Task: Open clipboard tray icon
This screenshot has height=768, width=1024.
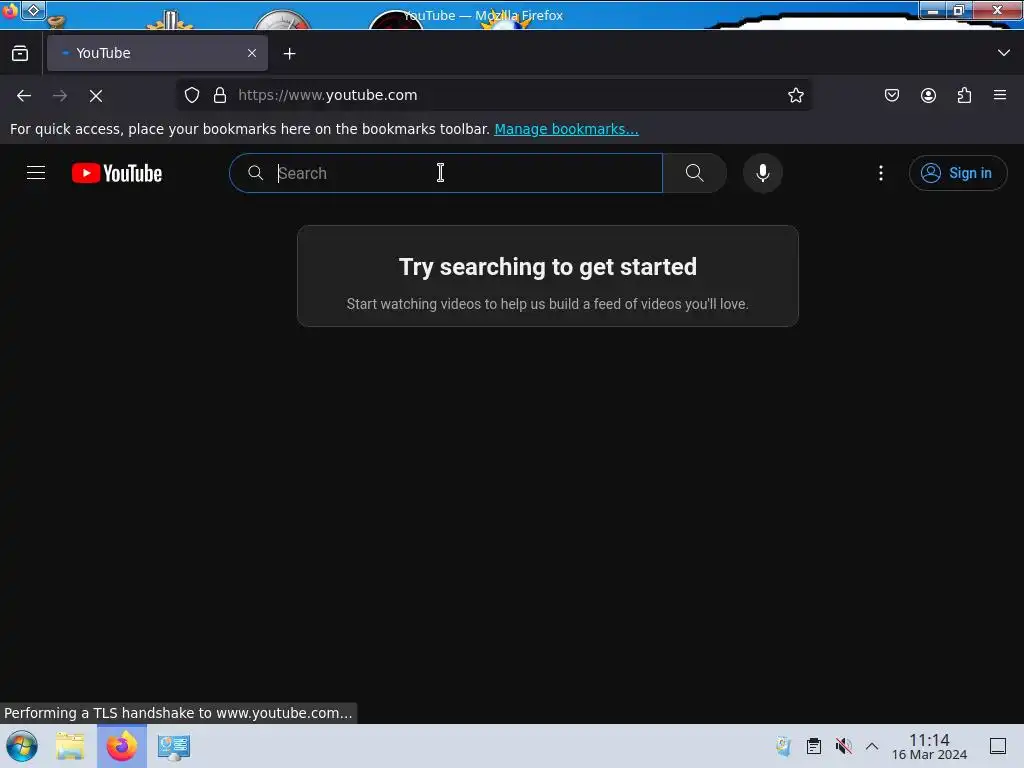Action: pyautogui.click(x=814, y=746)
